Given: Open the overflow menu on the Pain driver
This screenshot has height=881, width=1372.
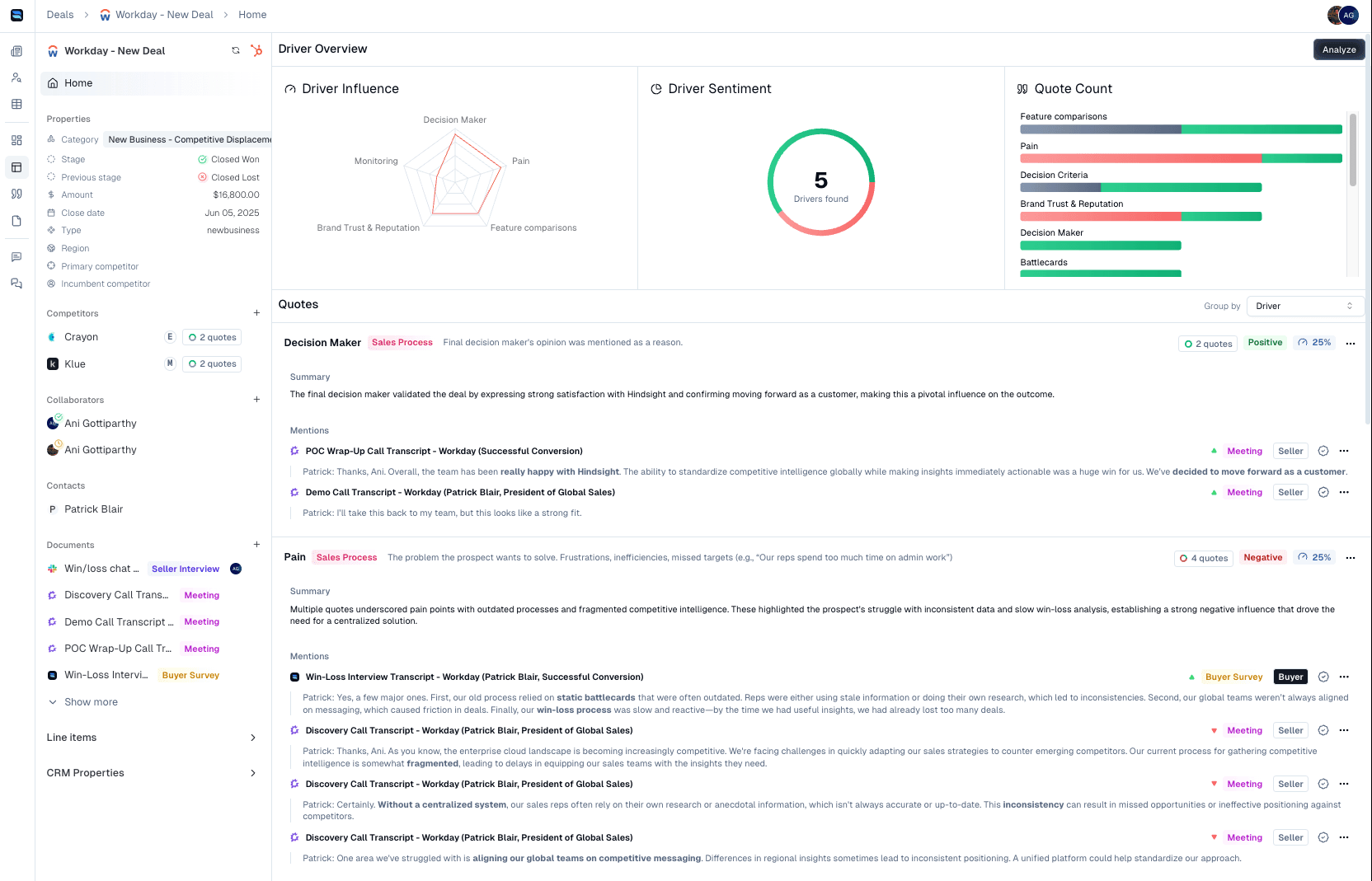Looking at the screenshot, I should point(1351,558).
